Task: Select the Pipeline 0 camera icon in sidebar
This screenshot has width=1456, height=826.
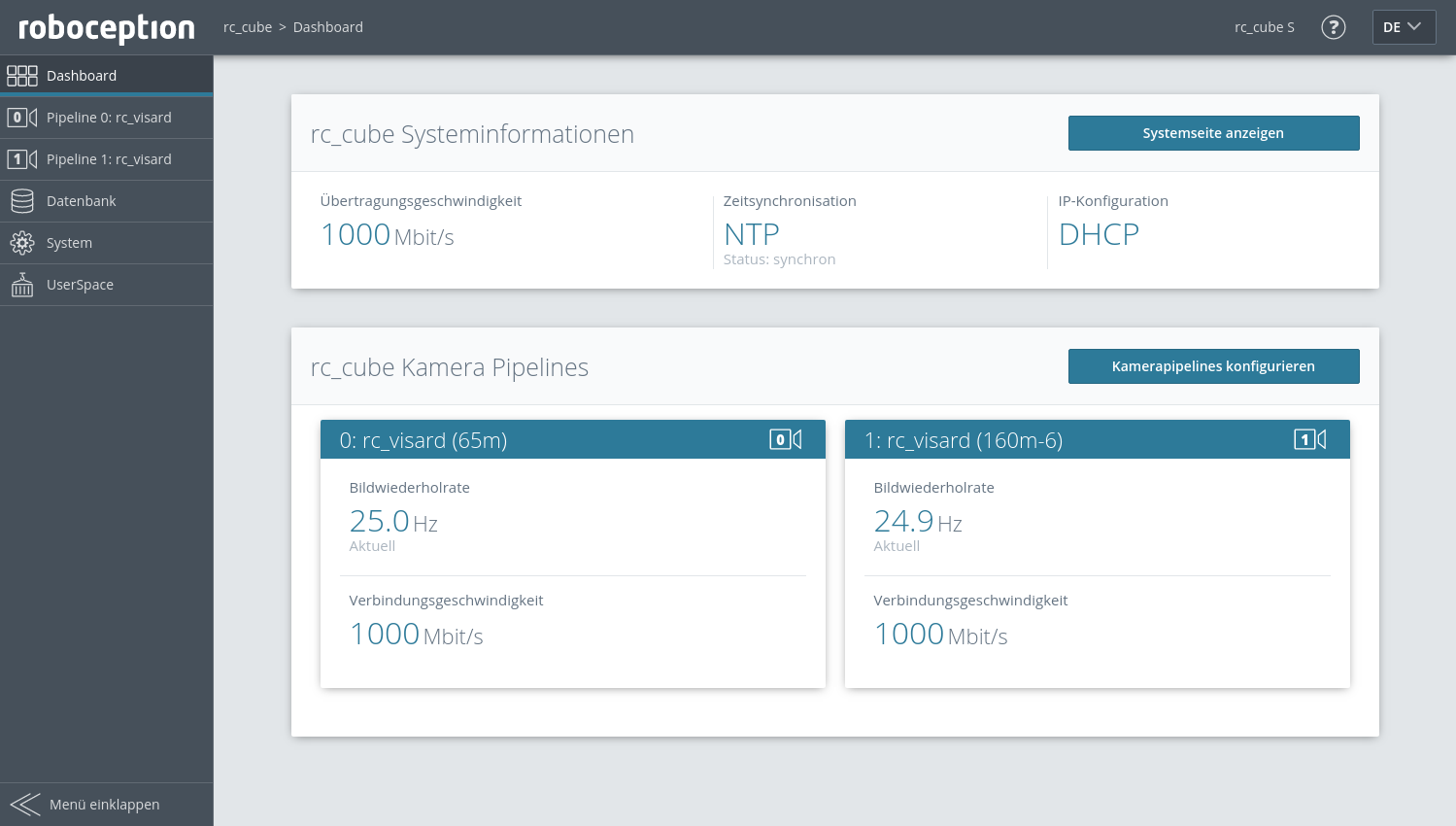Action: (x=22, y=117)
